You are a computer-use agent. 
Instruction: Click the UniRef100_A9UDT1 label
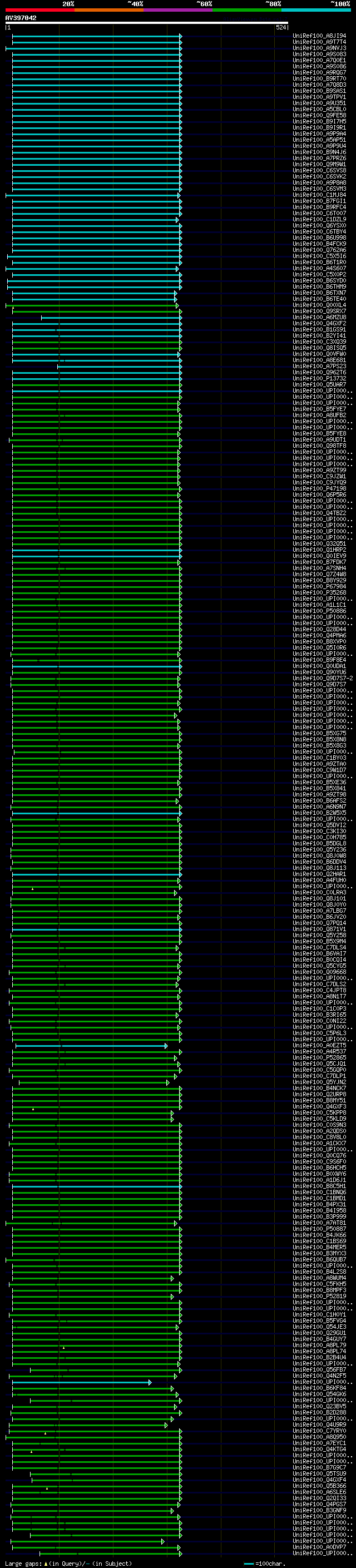(x=319, y=440)
